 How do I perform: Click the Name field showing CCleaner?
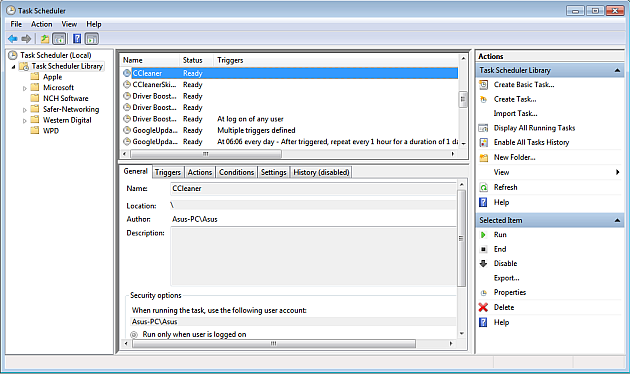click(x=313, y=188)
